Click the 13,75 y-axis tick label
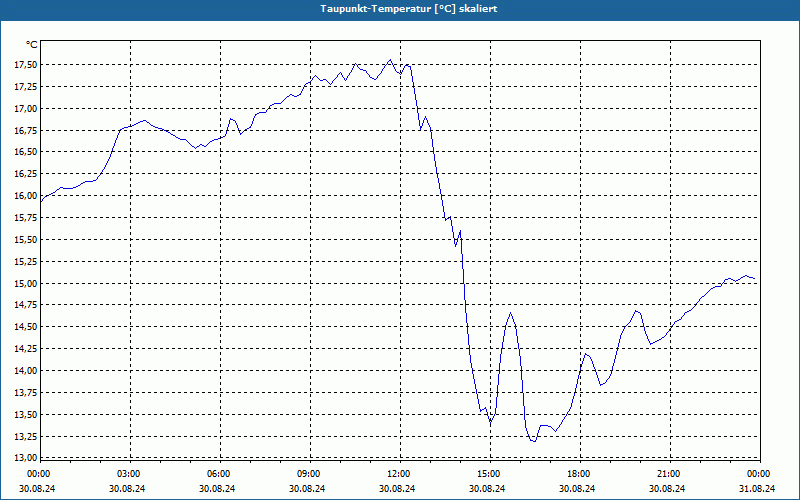 (26, 393)
